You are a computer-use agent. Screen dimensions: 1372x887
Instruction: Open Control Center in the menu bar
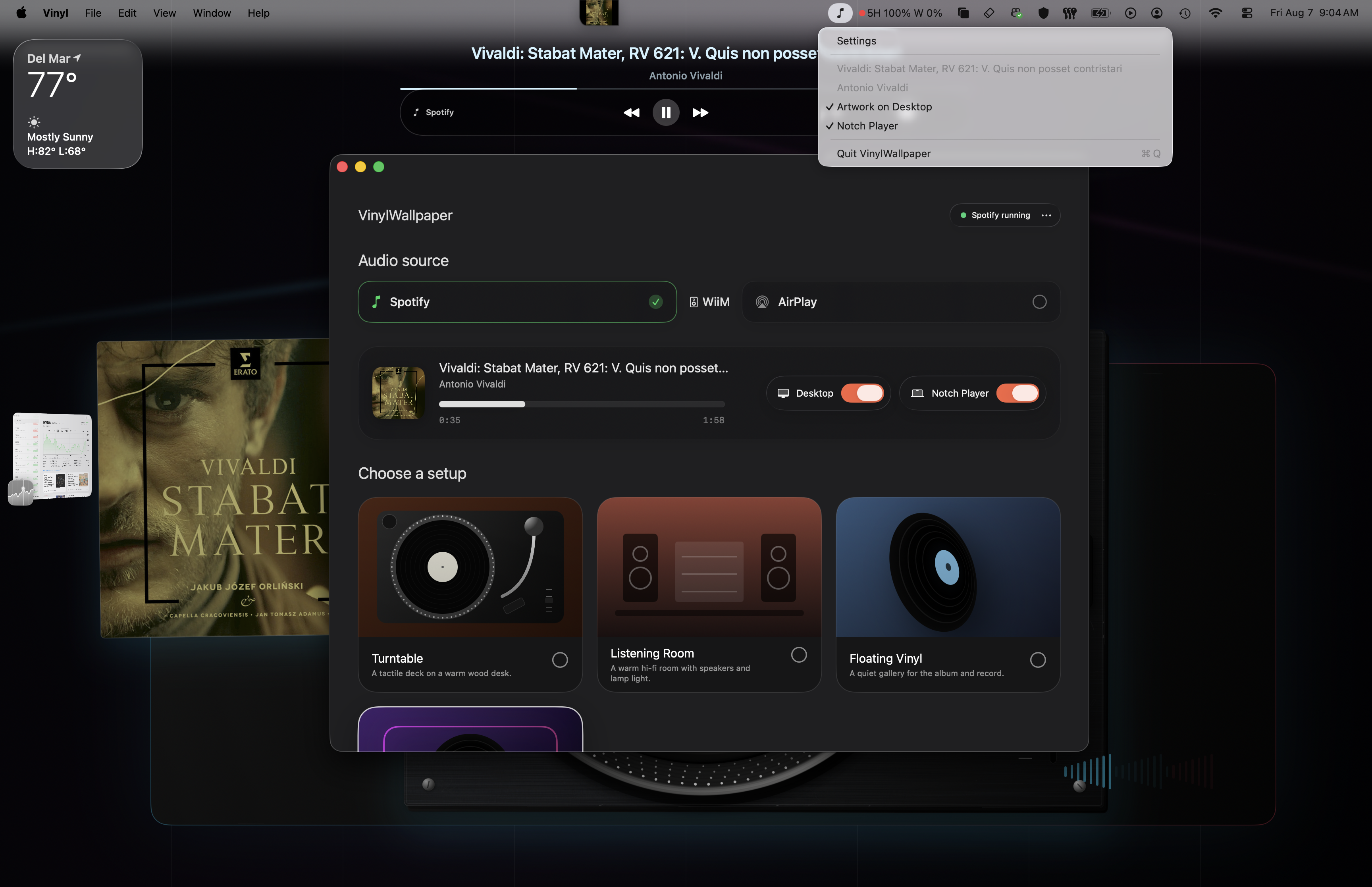click(x=1247, y=13)
